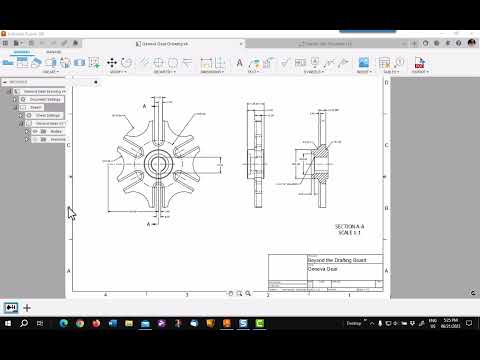This screenshot has height=360, width=480.
Task: Collapse the Sheet1 tree node
Action: pyautogui.click(x=14, y=107)
